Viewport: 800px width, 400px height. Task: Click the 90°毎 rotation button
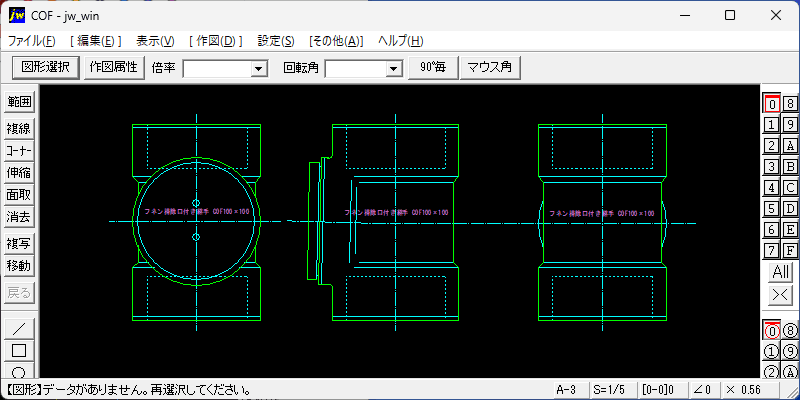pos(433,67)
